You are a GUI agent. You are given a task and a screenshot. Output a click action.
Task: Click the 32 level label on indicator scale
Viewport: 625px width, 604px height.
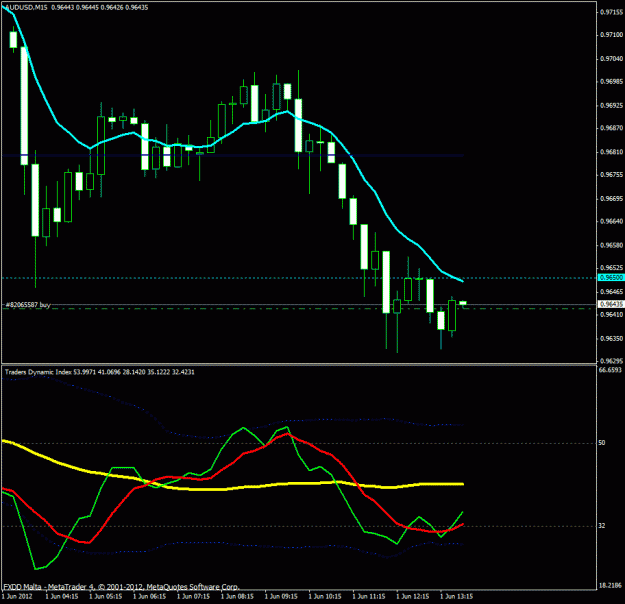point(601,526)
